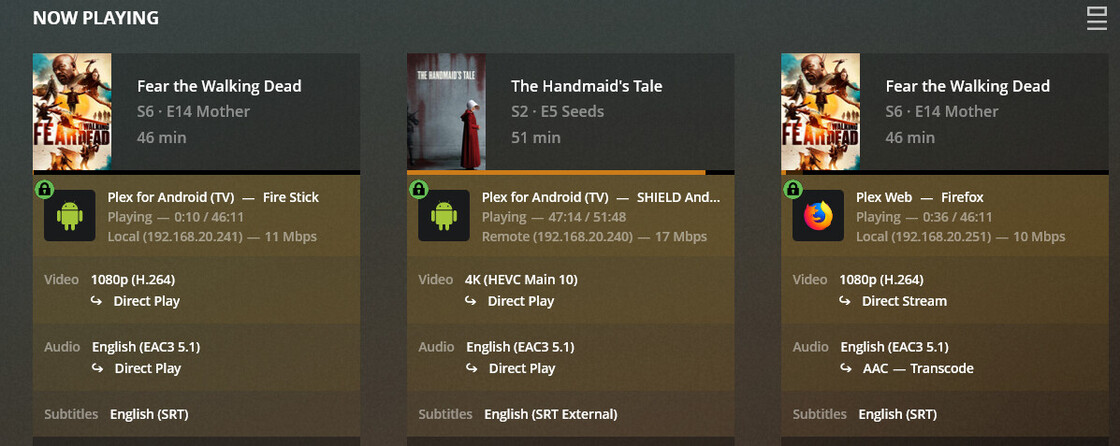Click green secure lock on SHIELD session
Viewport: 1120px width, 446px height.
pyautogui.click(x=419, y=189)
